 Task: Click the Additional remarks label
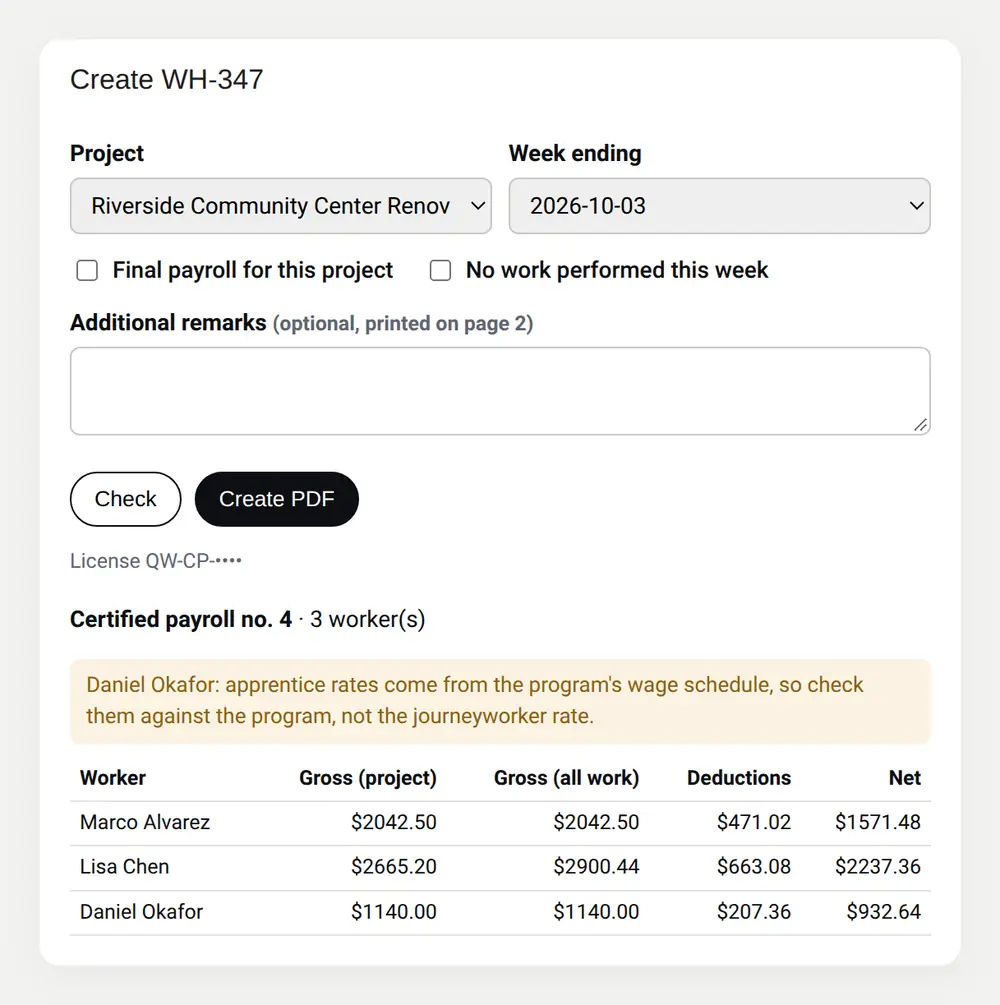(x=168, y=322)
